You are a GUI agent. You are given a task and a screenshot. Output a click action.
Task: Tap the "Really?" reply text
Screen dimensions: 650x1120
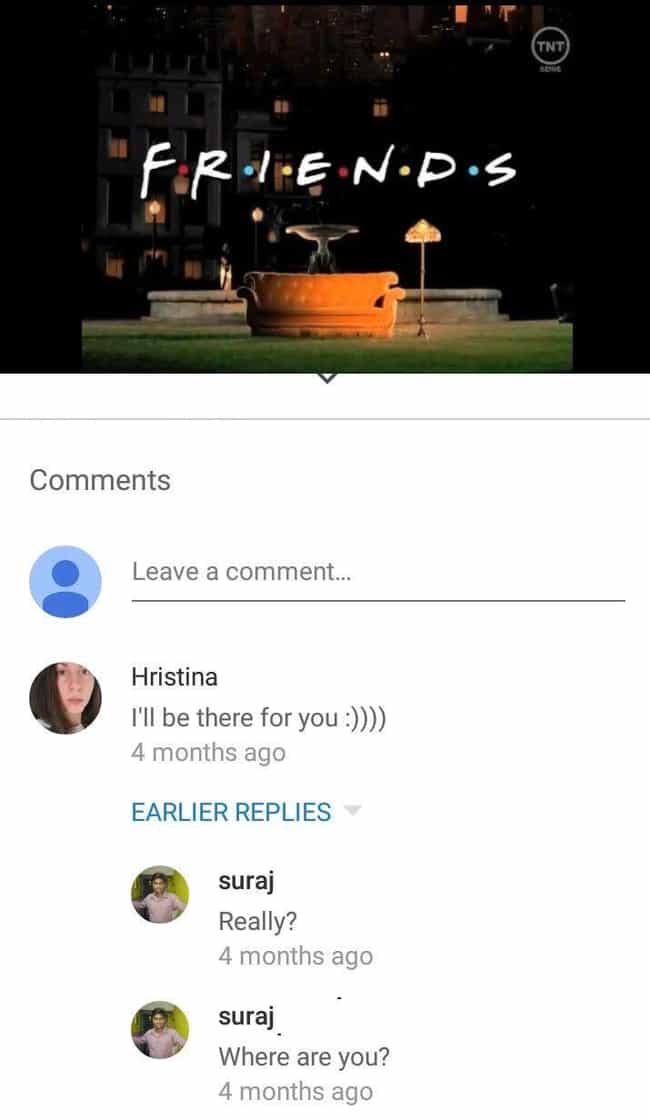pos(257,922)
